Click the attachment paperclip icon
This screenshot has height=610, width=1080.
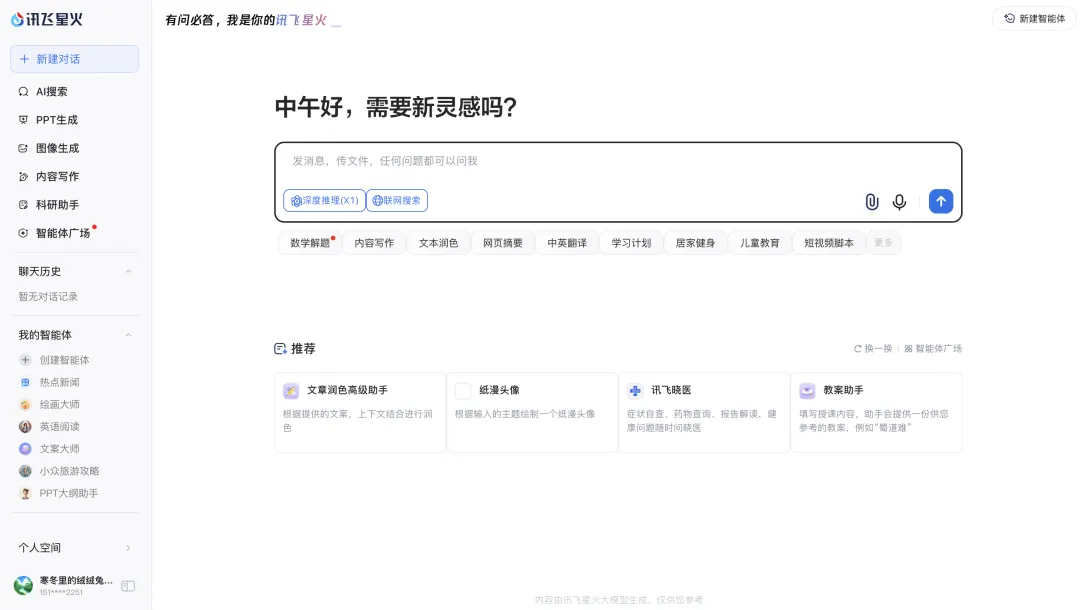click(872, 202)
